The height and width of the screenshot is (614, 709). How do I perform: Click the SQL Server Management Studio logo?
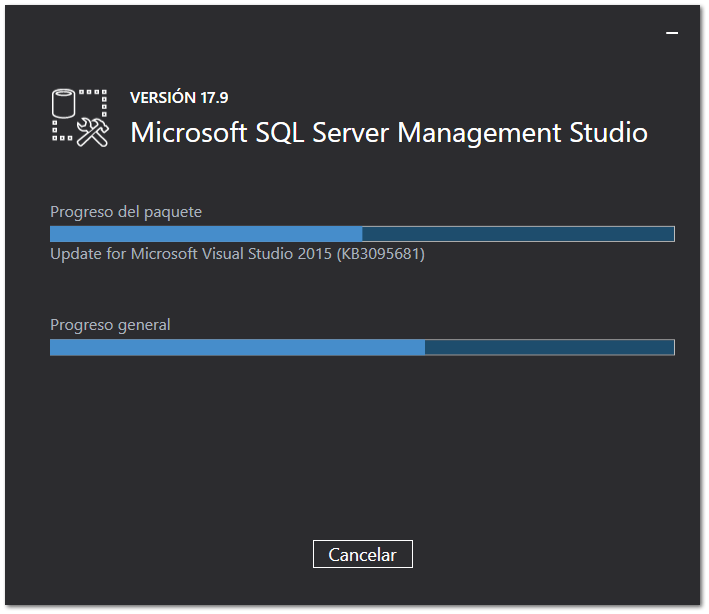(79, 119)
